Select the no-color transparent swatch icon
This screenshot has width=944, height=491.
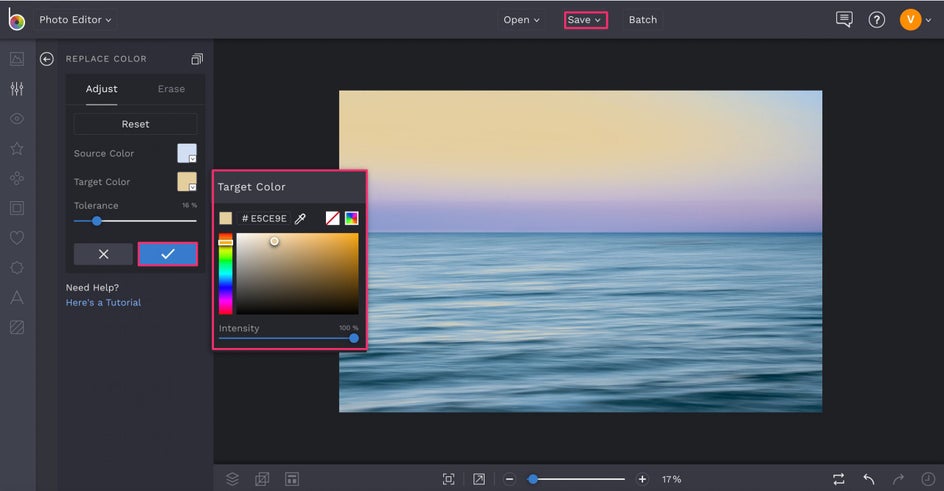pos(332,218)
